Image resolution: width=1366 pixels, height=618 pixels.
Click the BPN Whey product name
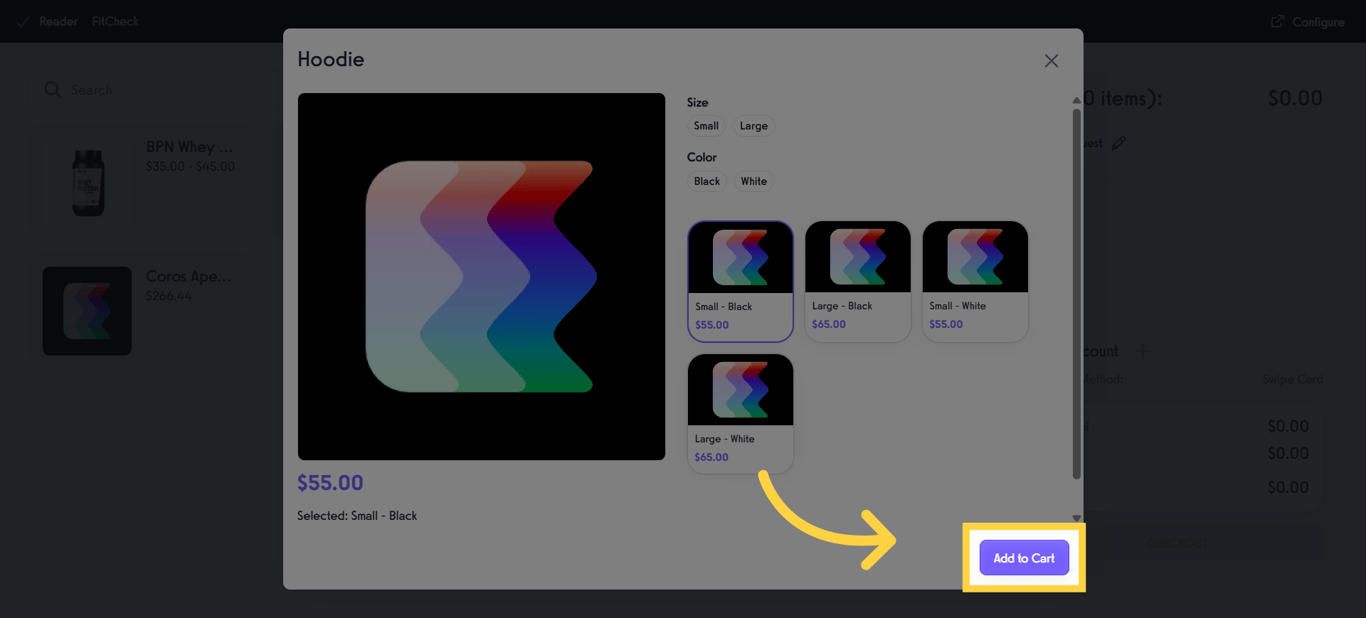[x=189, y=147]
